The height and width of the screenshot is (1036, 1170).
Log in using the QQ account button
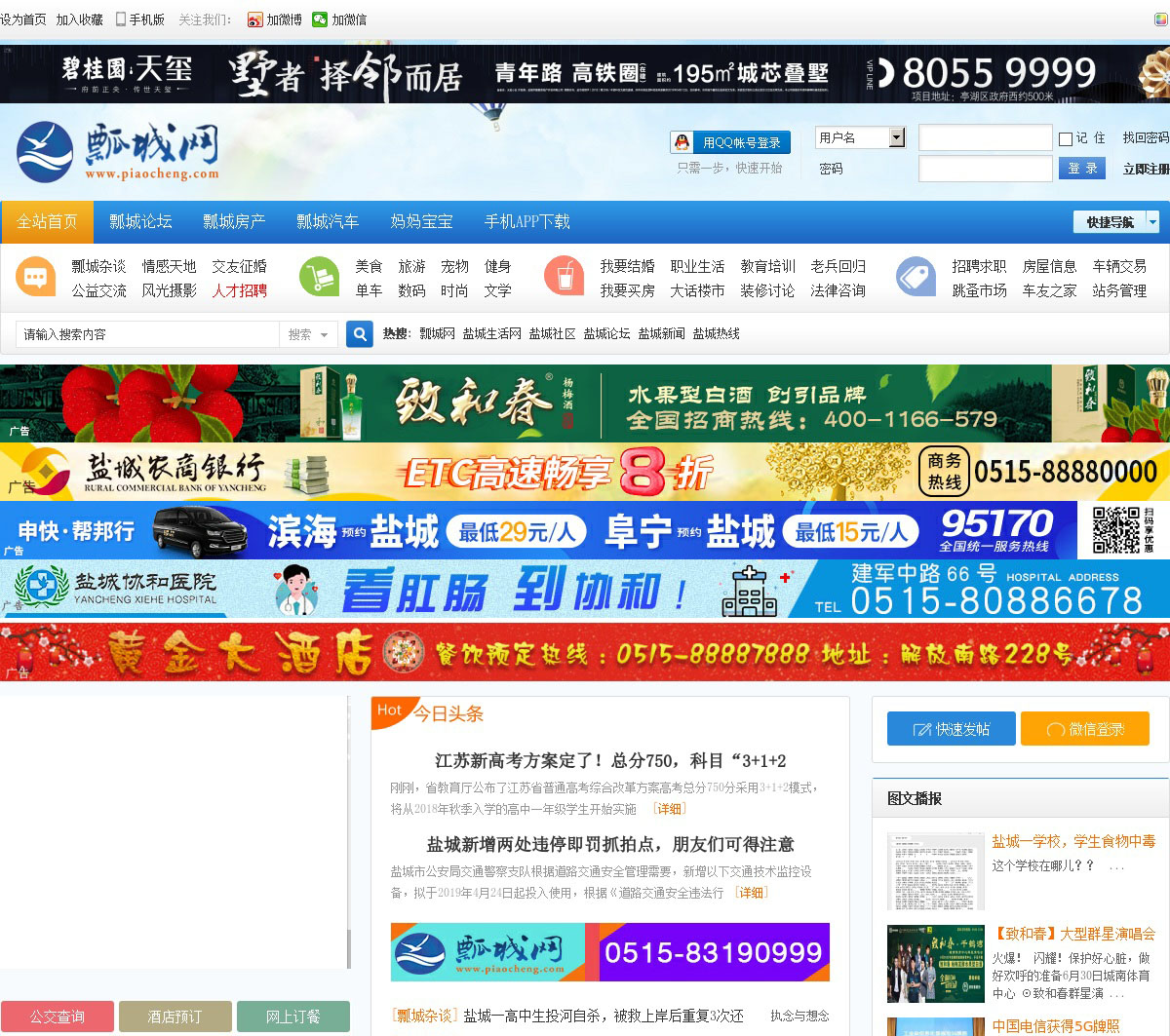[730, 142]
